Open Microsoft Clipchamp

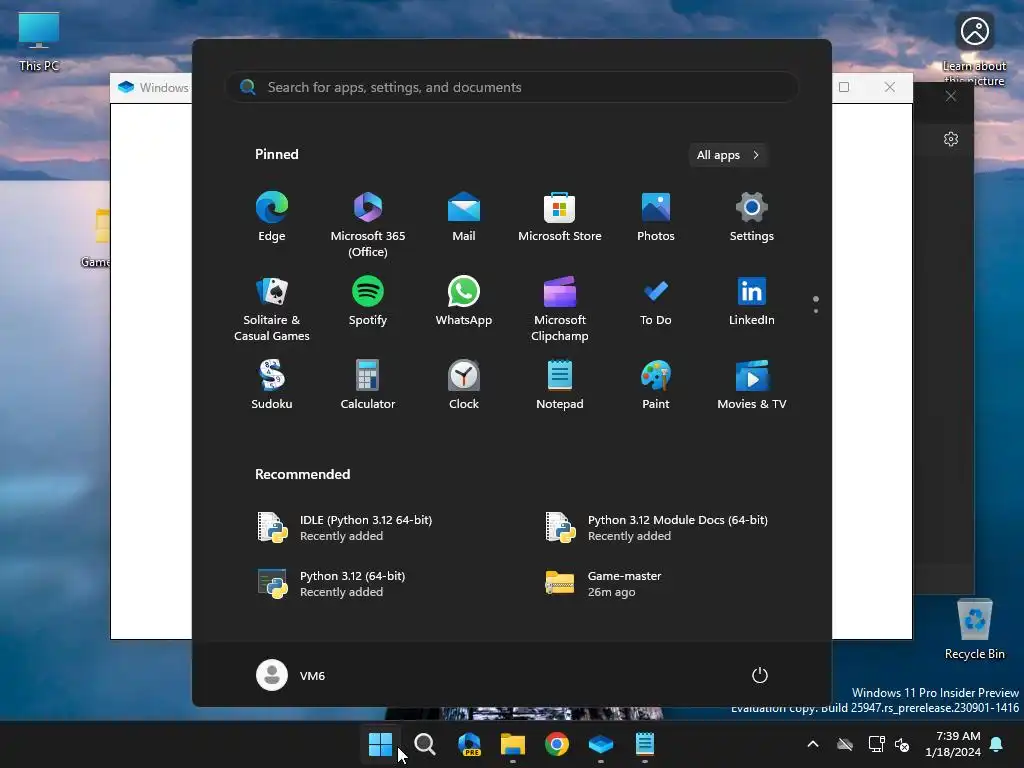560,308
